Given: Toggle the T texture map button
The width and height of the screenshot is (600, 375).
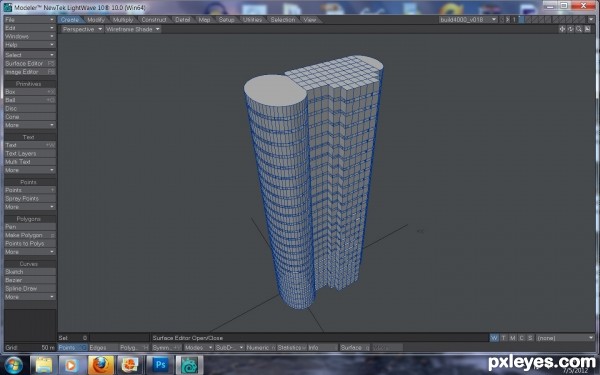Looking at the screenshot, I should [504, 338].
